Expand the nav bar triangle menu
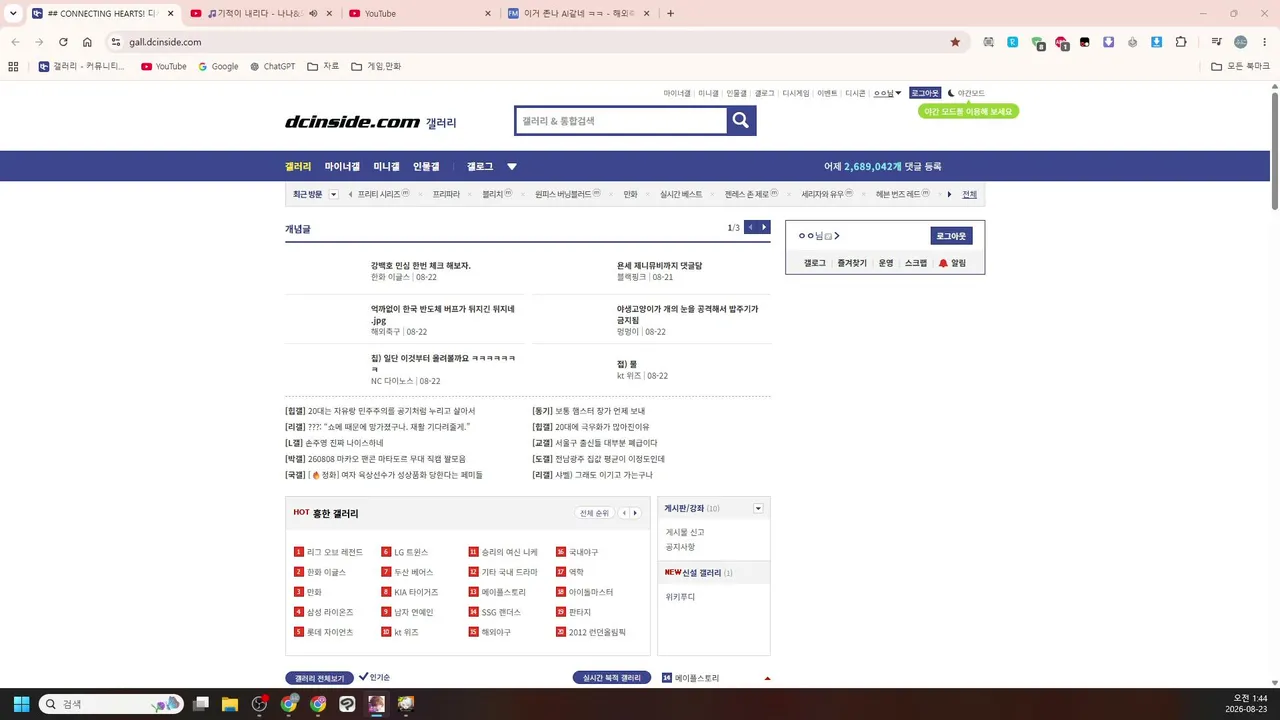 tap(512, 167)
